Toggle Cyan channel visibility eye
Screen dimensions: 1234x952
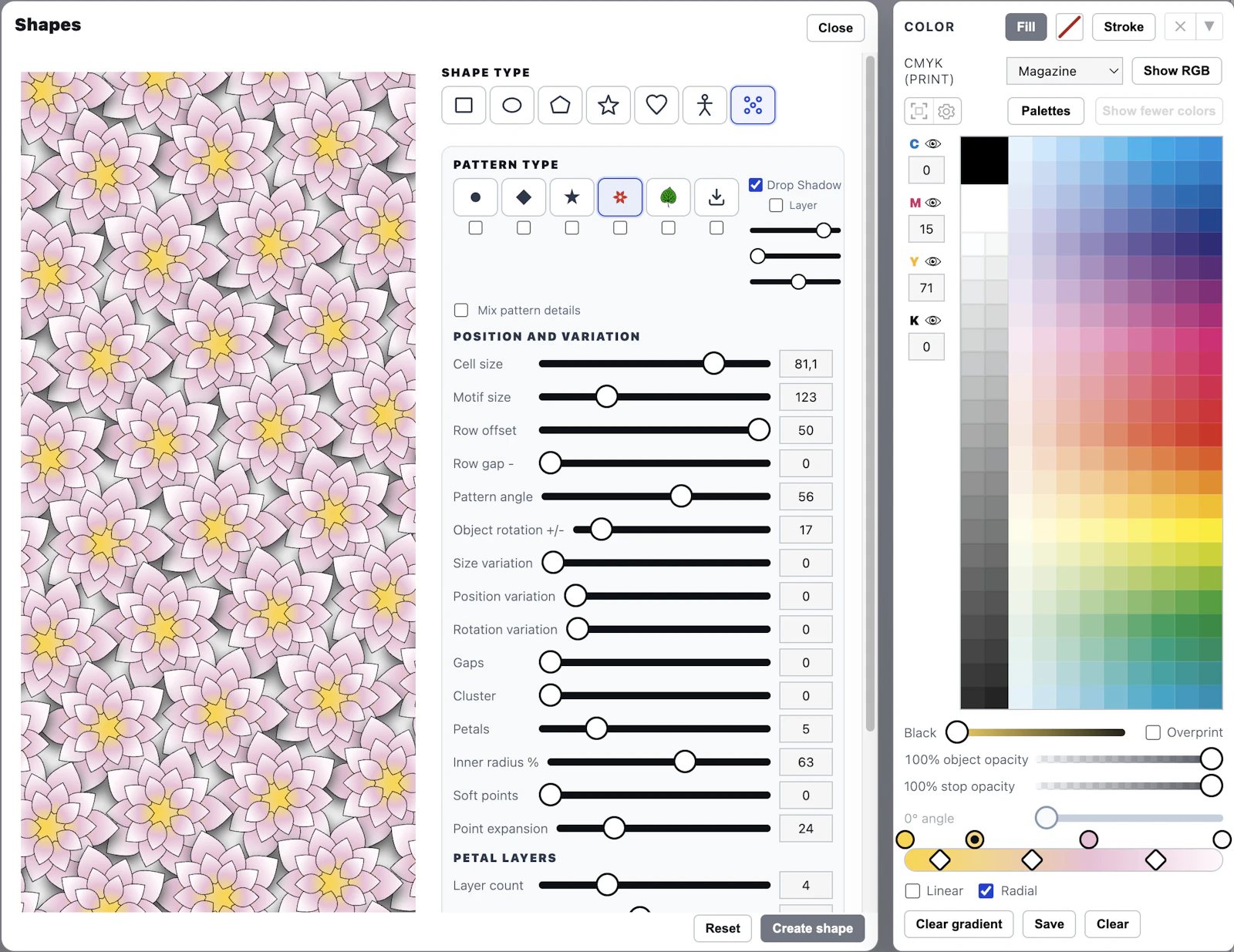(933, 144)
